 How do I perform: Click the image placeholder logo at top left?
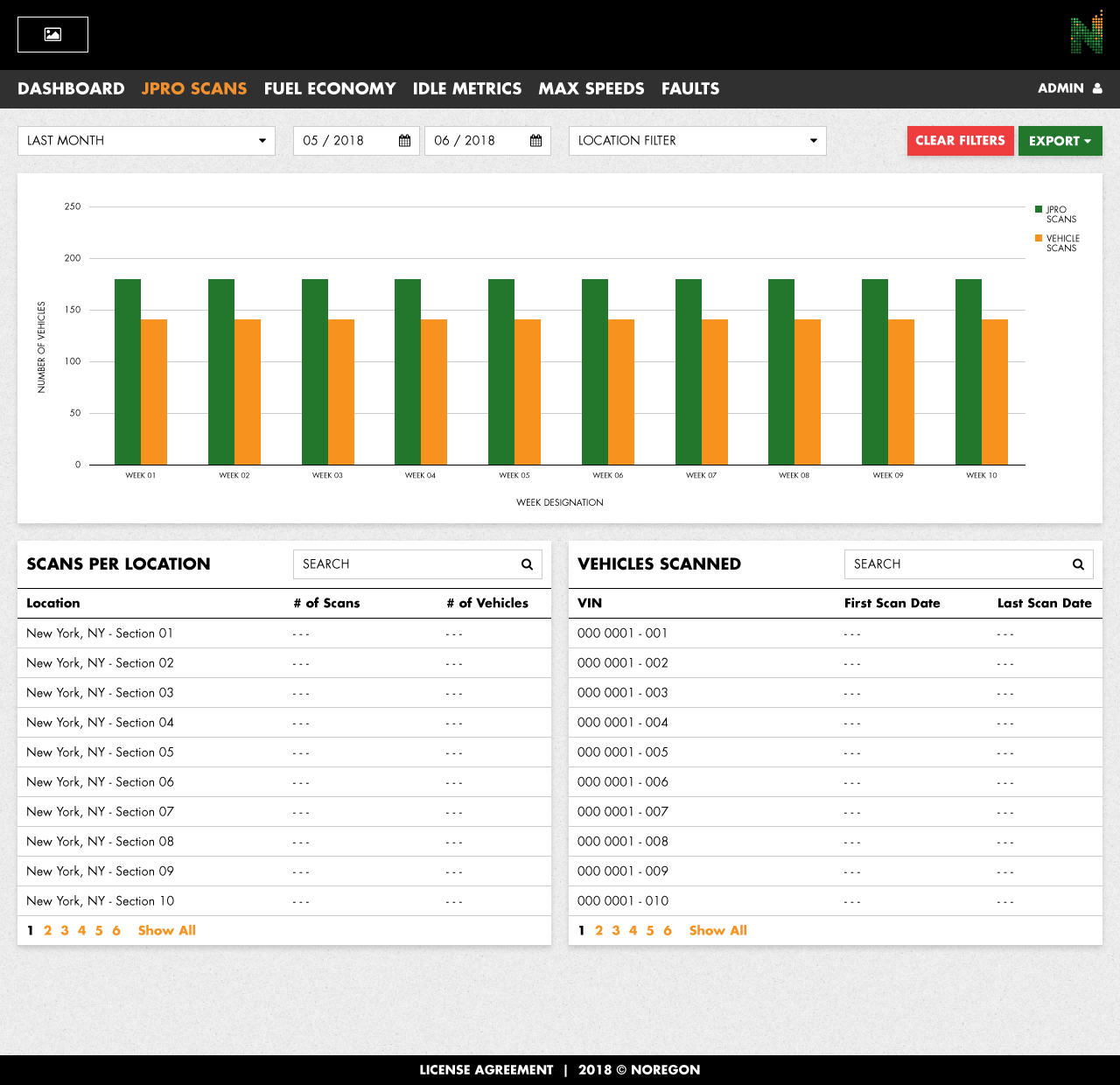click(52, 35)
